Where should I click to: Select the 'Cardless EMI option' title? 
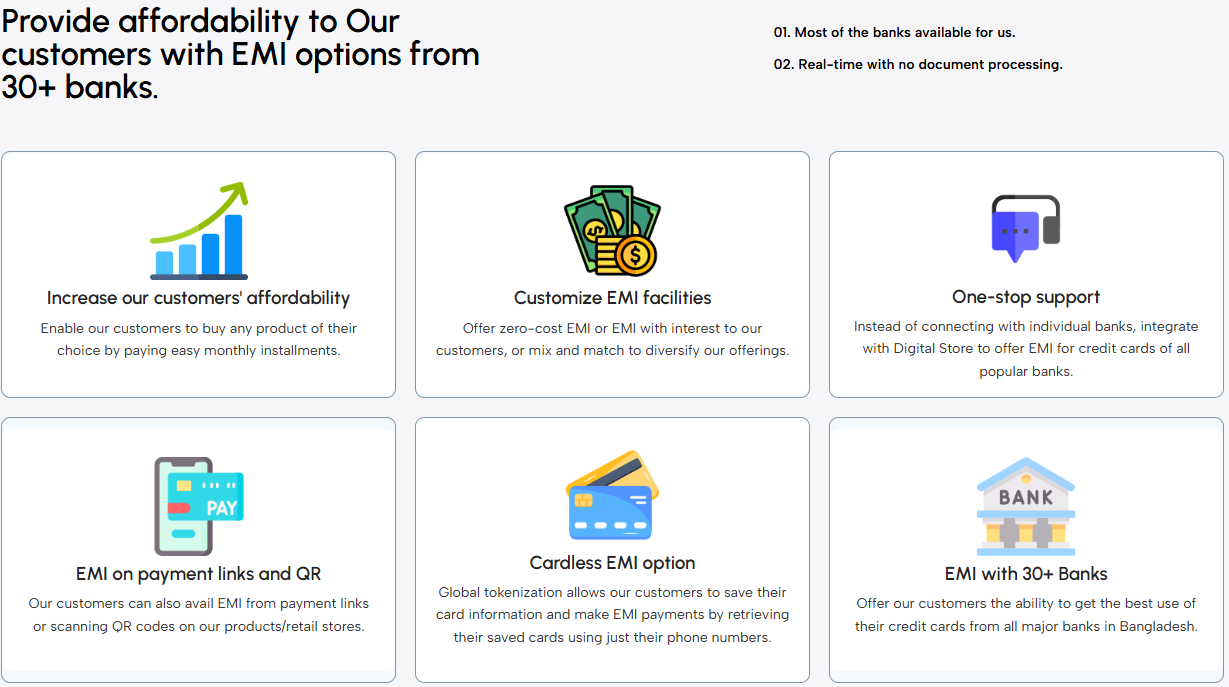pos(613,563)
